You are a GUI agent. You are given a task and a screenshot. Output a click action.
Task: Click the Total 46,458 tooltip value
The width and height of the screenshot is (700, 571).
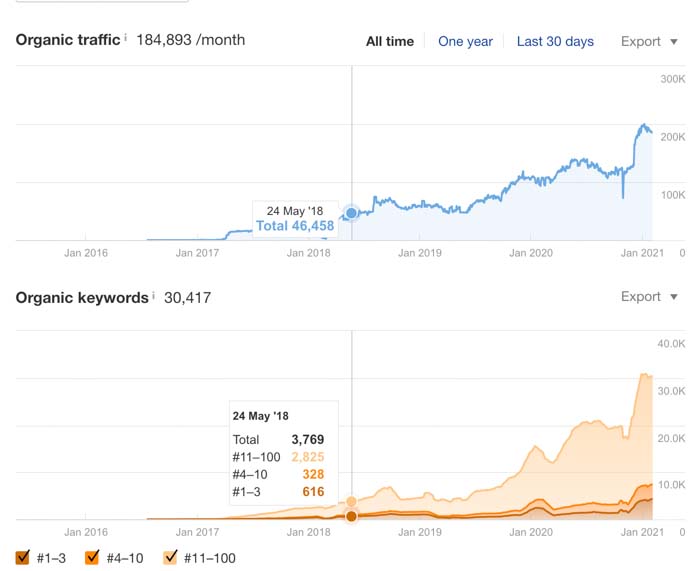tap(295, 226)
